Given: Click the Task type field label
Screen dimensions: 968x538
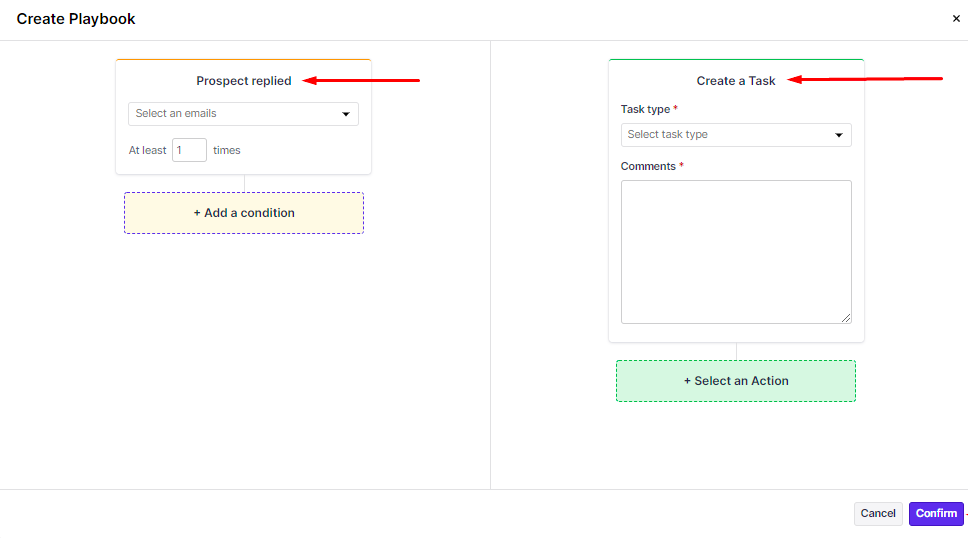Looking at the screenshot, I should pos(645,109).
